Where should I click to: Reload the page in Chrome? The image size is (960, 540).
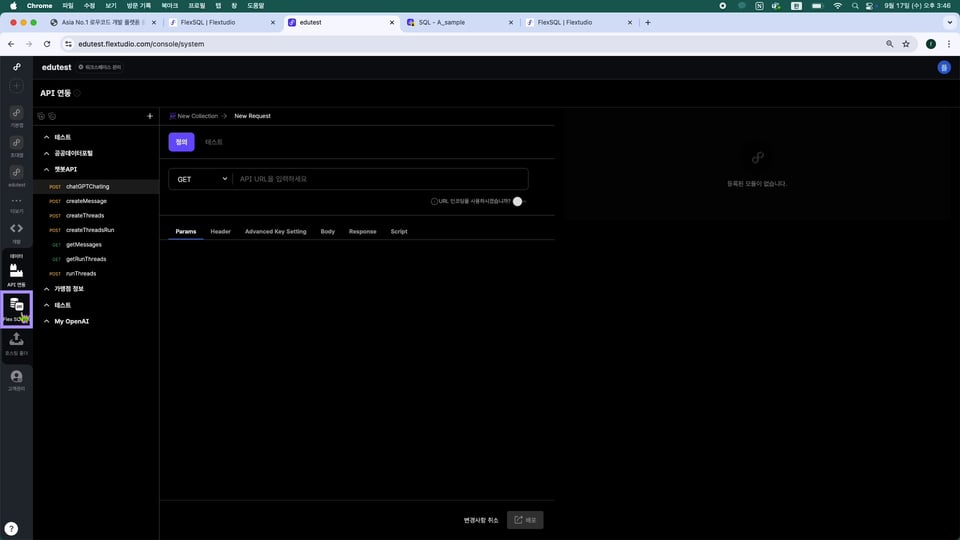click(47, 44)
